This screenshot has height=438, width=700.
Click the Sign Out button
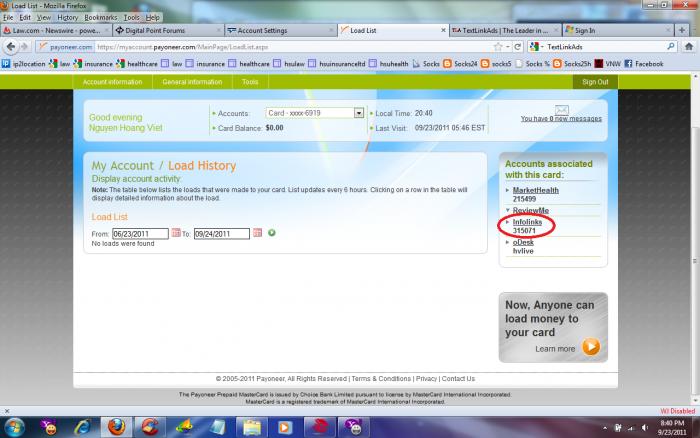click(595, 82)
